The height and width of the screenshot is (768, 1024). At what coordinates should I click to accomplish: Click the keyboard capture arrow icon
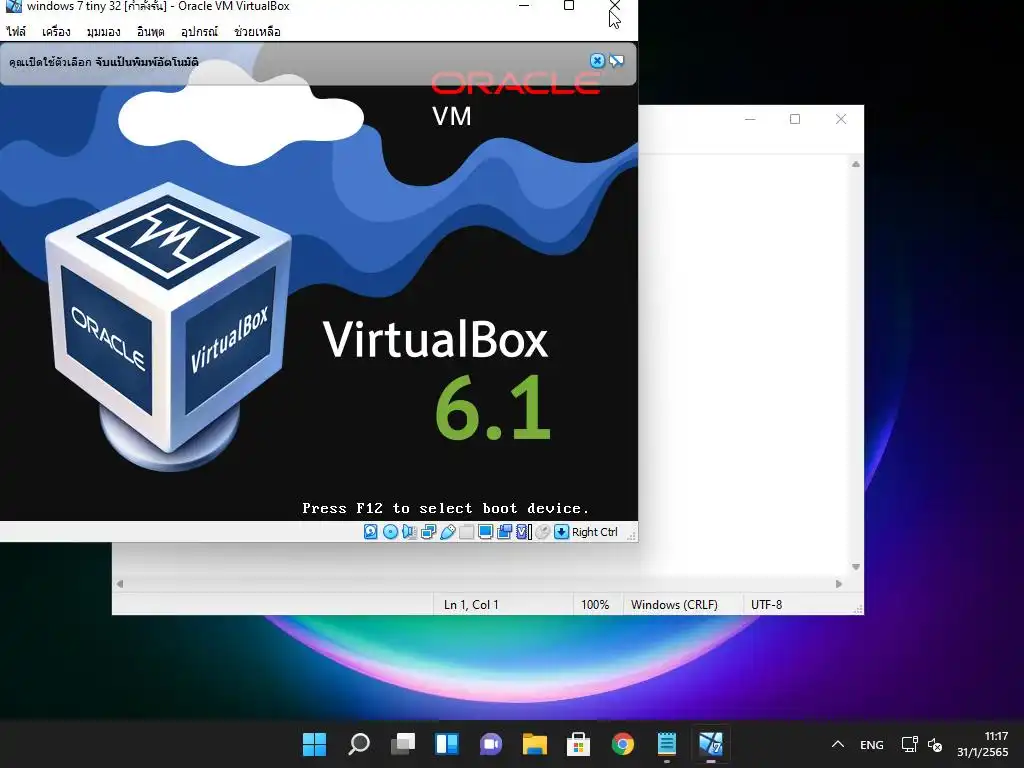click(x=561, y=532)
